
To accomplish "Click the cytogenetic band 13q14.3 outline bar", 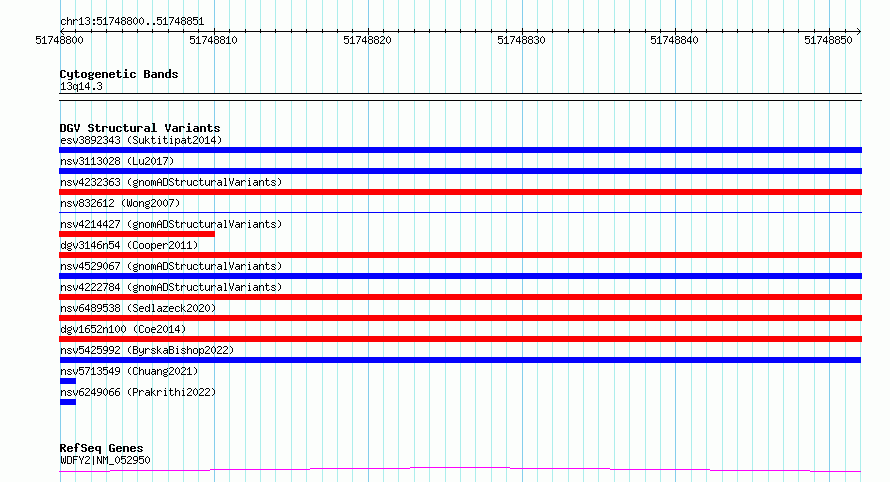I will point(460,97).
